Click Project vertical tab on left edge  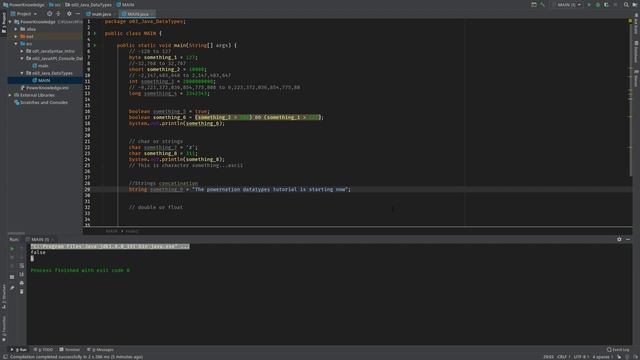pyautogui.click(x=4, y=24)
